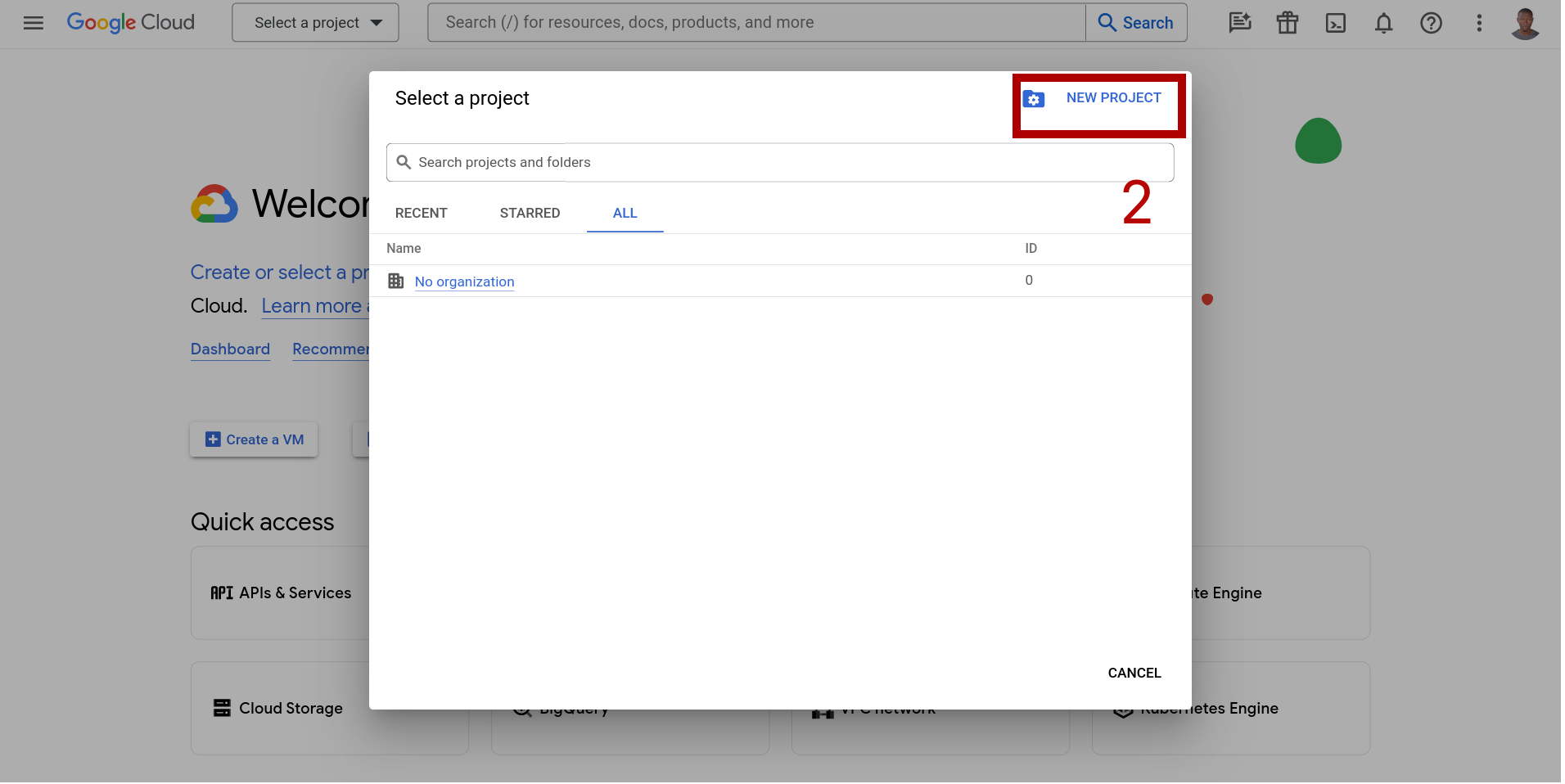Focus the Search projects and folders field
1565x784 pixels.
coord(779,162)
